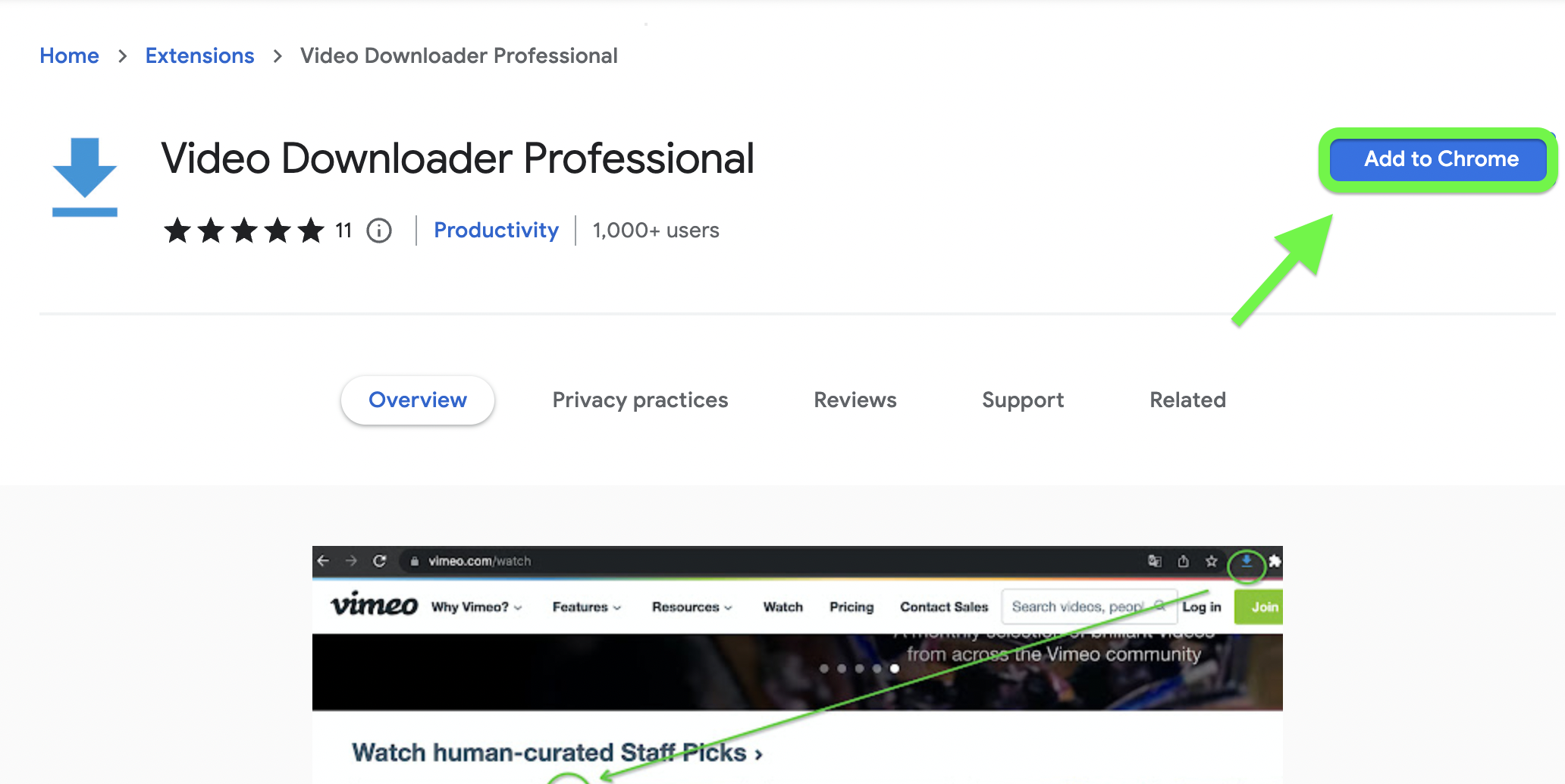The image size is (1565, 784).
Task: Click the back arrow in the vimeo screenshot
Action: (324, 561)
